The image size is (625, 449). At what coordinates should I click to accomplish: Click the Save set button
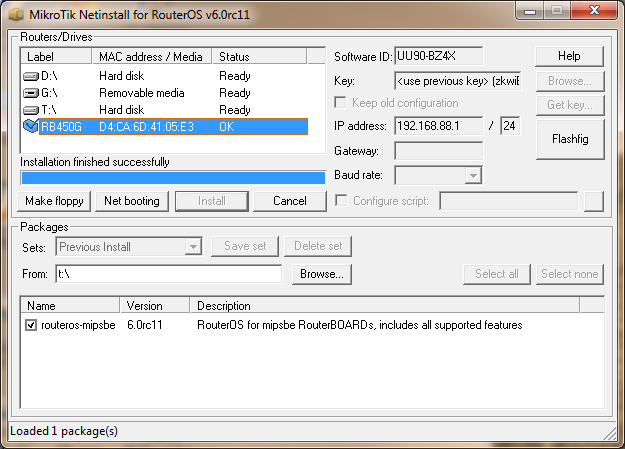pyautogui.click(x=245, y=246)
